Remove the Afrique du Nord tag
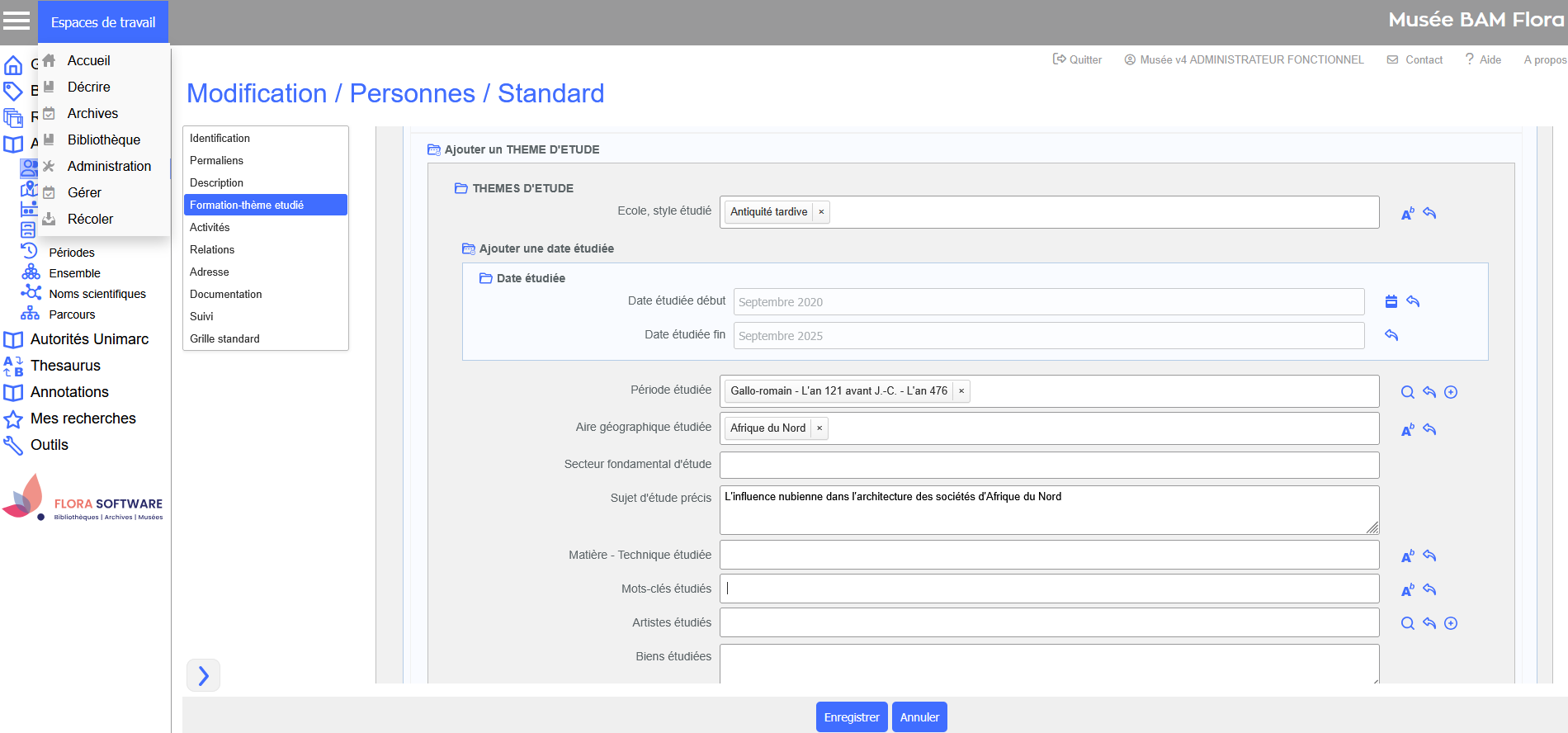1568x733 pixels. pos(819,428)
